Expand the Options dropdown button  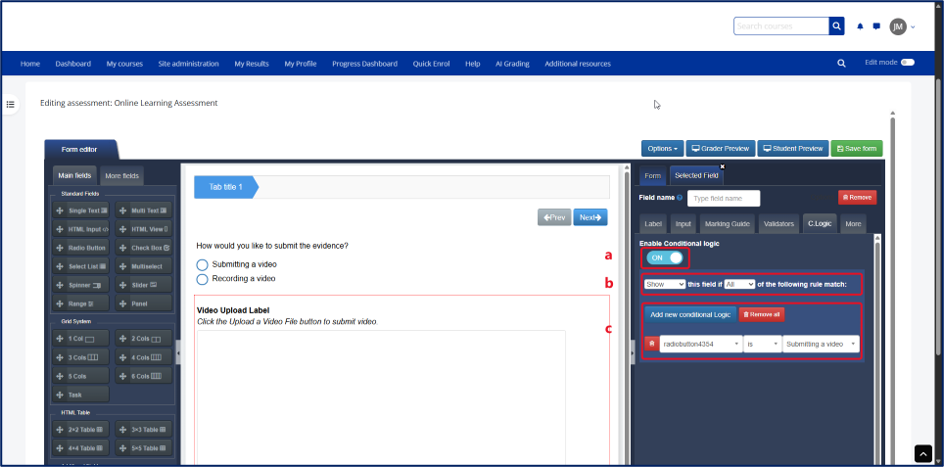(662, 149)
